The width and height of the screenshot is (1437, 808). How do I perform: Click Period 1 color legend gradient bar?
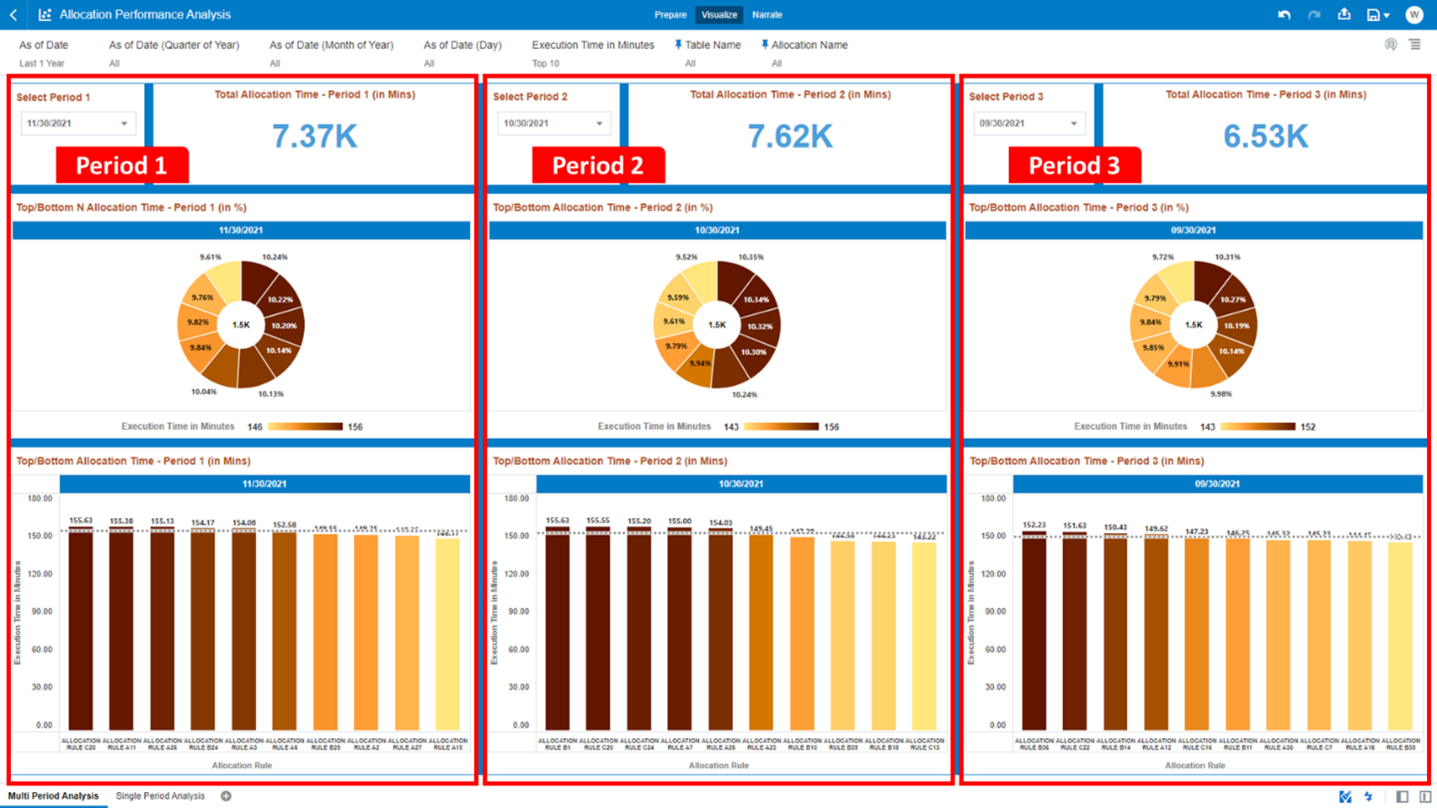coord(305,427)
